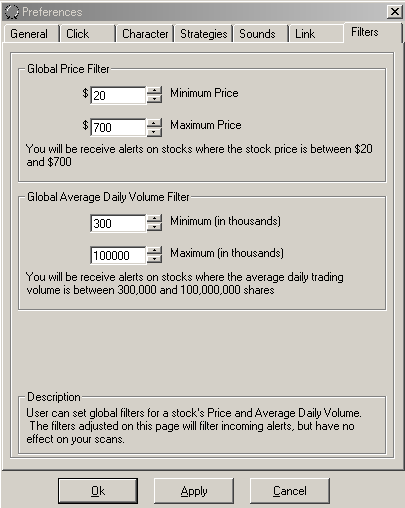The height and width of the screenshot is (508, 405).
Task: Lower minimum volume using down spinner
Action: pyautogui.click(x=154, y=227)
